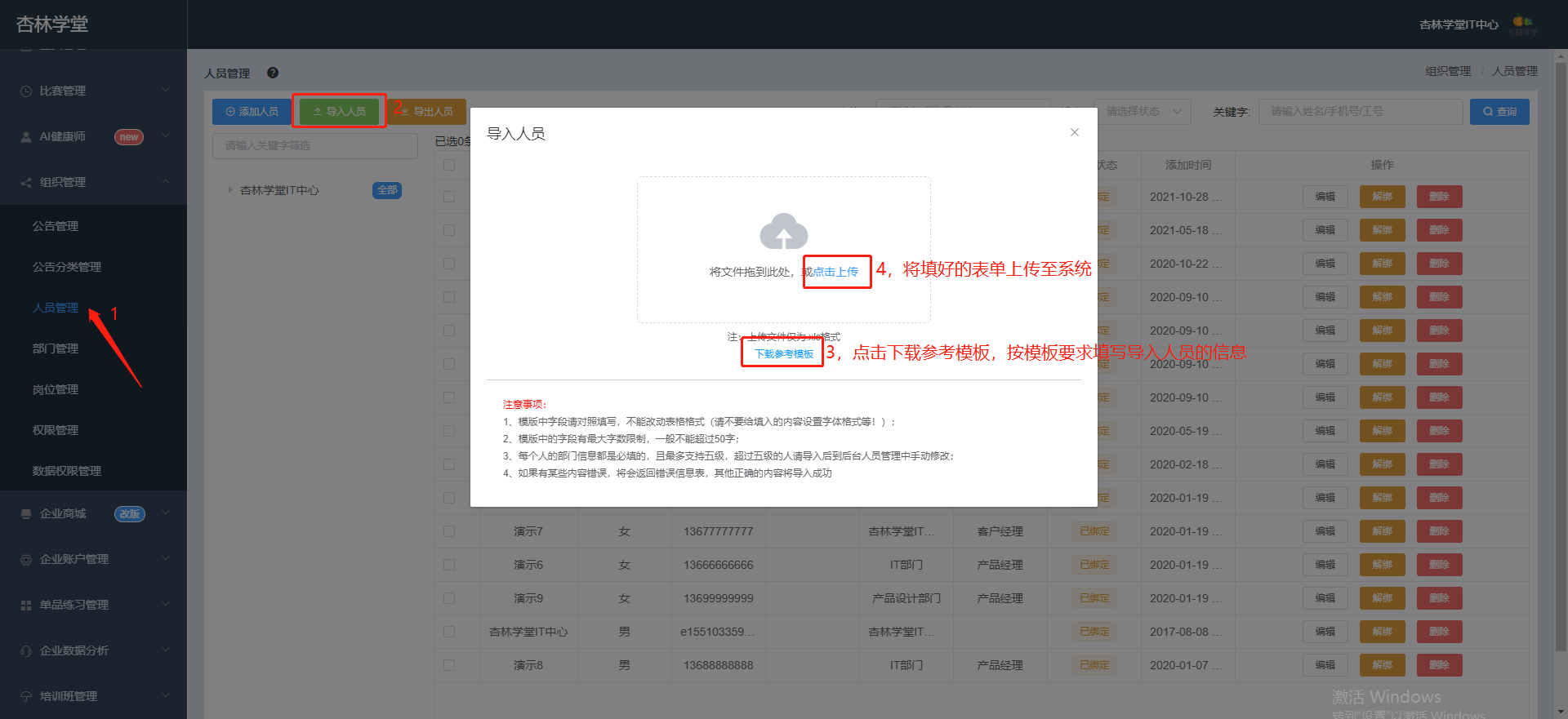The height and width of the screenshot is (719, 1568).
Task: Open the 请选择状态 dropdown
Action: pos(1143,112)
